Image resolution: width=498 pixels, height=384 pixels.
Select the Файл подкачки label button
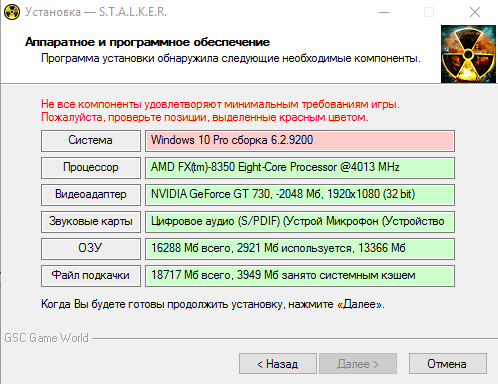click(x=91, y=276)
